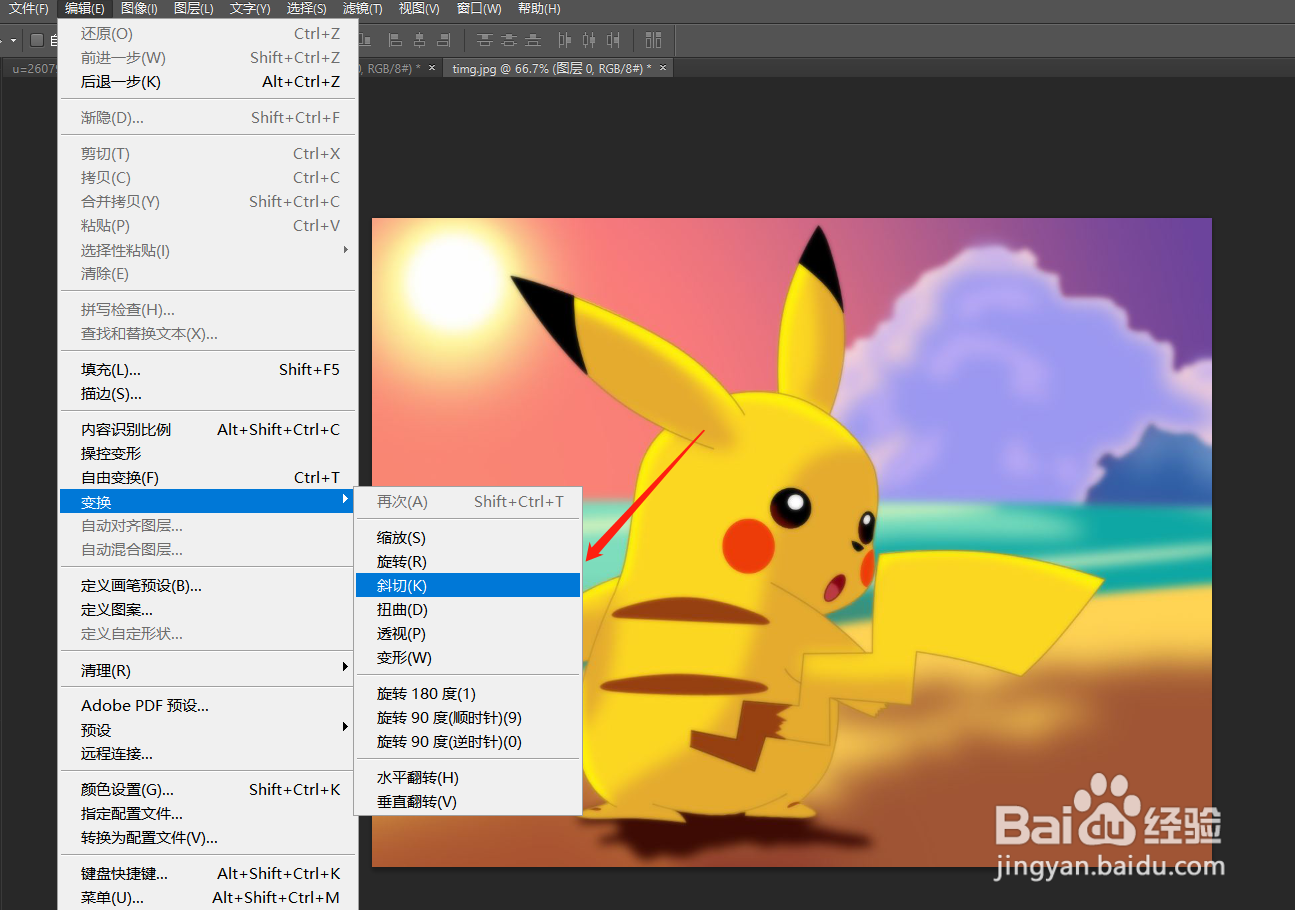Screen dimensions: 1295x910
Task: Choose 旋转 180 度(1) option
Action: pyautogui.click(x=468, y=694)
